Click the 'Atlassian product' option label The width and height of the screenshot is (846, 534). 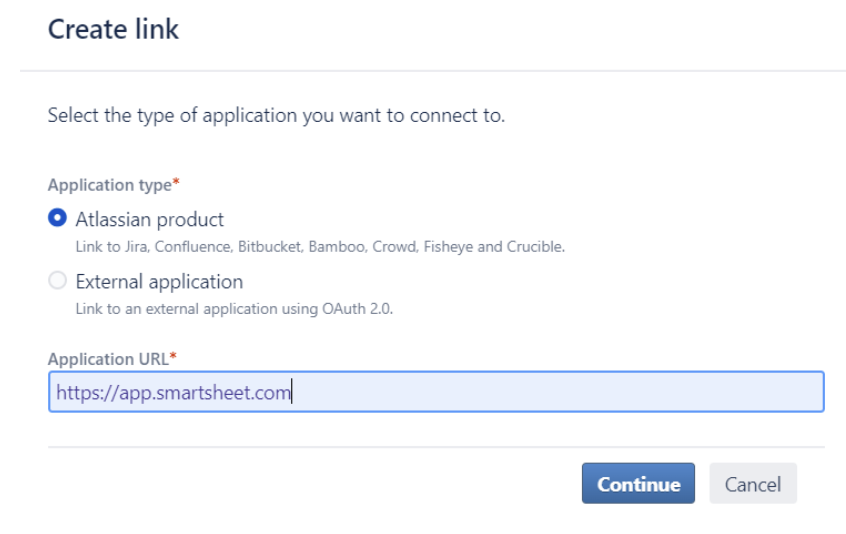(x=150, y=219)
